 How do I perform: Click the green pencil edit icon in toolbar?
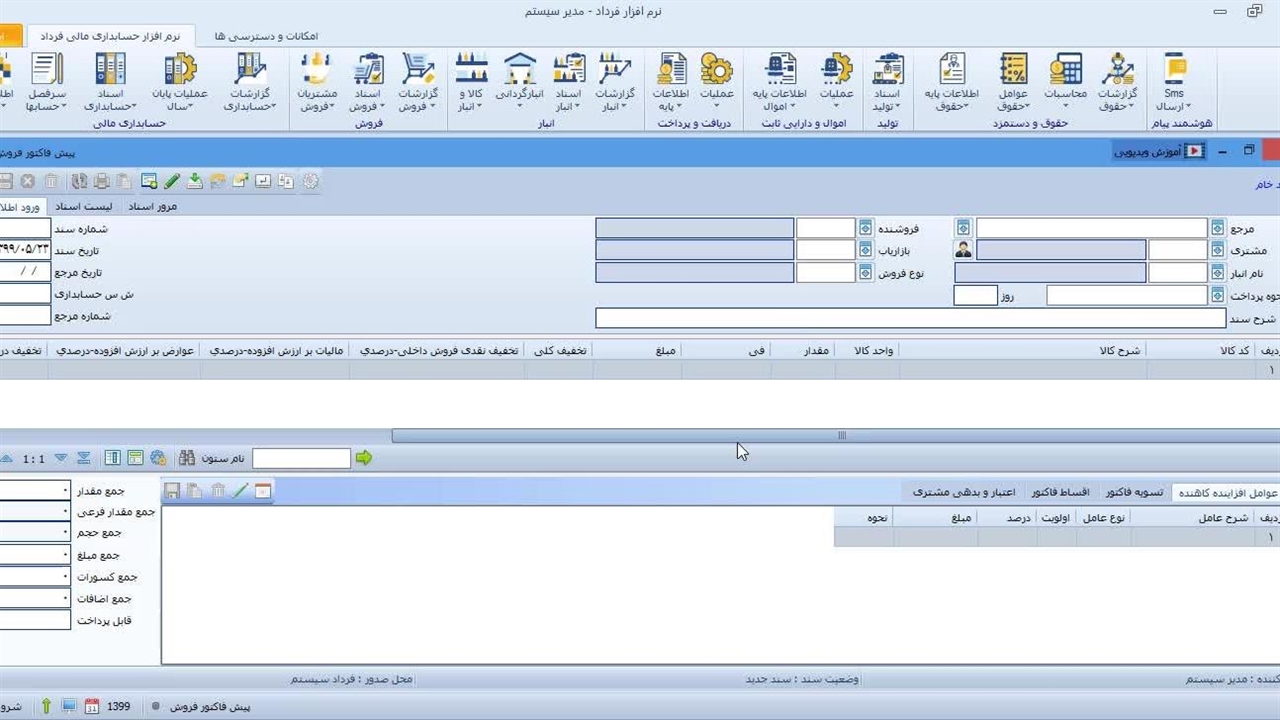tap(172, 181)
